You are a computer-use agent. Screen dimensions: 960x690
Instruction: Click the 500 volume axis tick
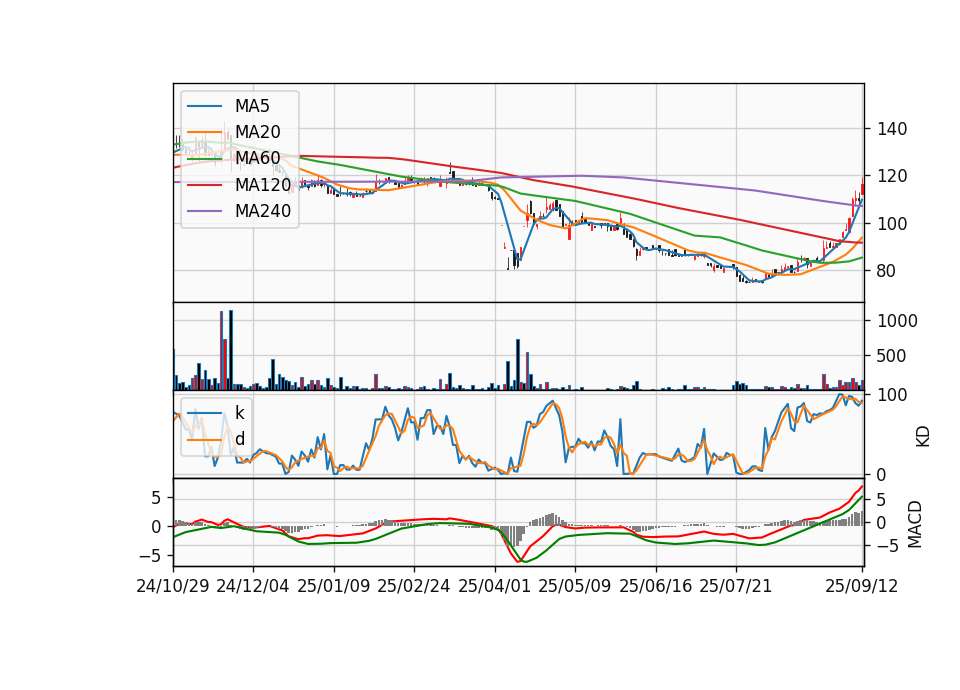click(x=892, y=356)
